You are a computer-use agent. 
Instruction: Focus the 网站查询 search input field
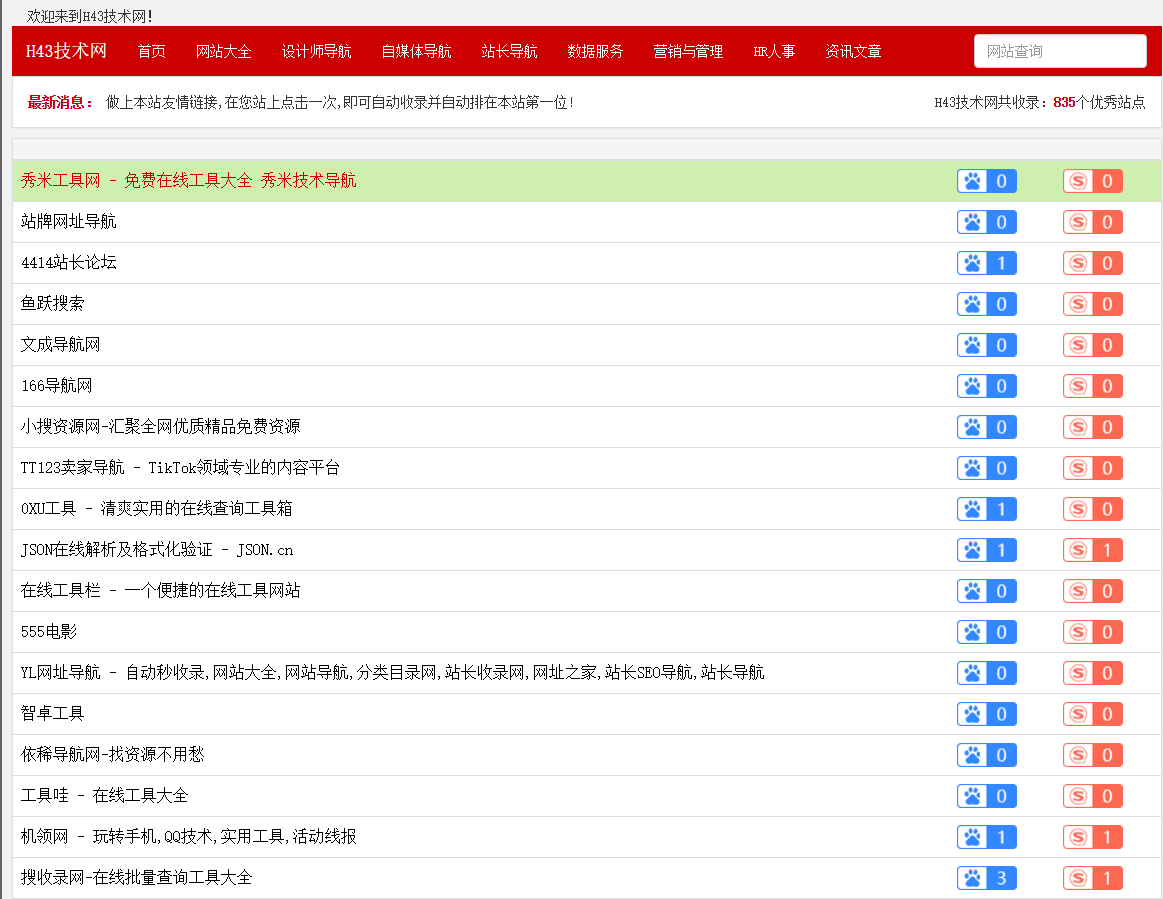(x=1059, y=51)
